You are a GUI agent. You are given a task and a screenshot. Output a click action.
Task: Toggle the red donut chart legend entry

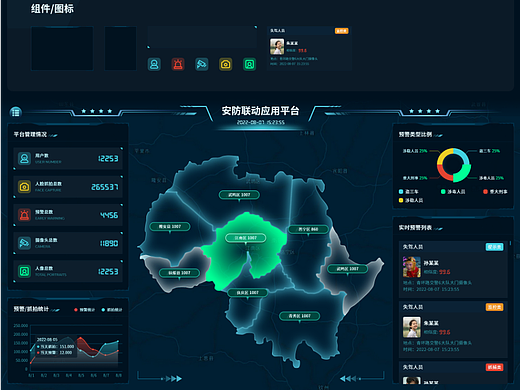tap(495, 192)
